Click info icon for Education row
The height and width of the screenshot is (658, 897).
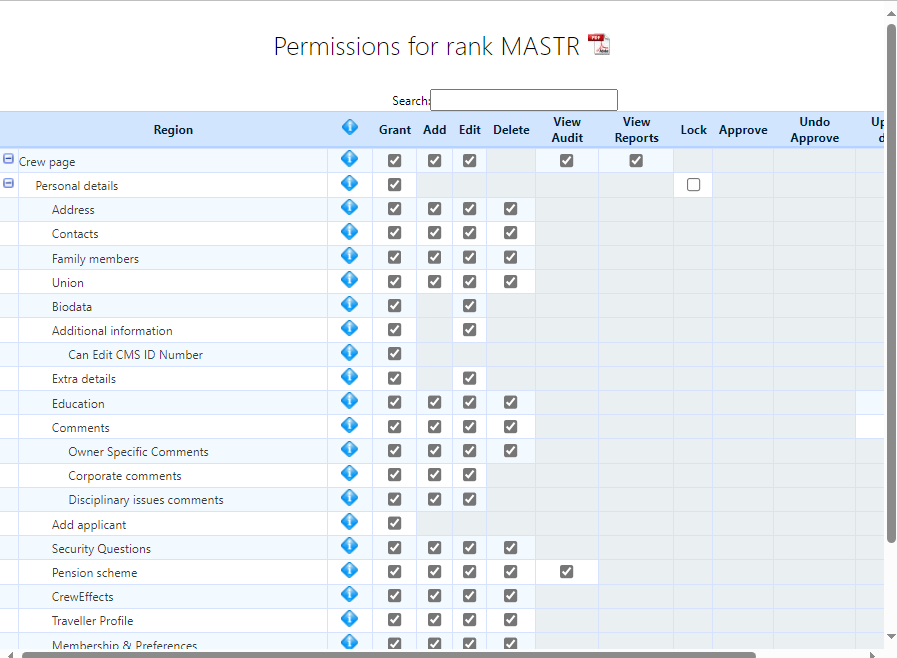[x=349, y=402]
